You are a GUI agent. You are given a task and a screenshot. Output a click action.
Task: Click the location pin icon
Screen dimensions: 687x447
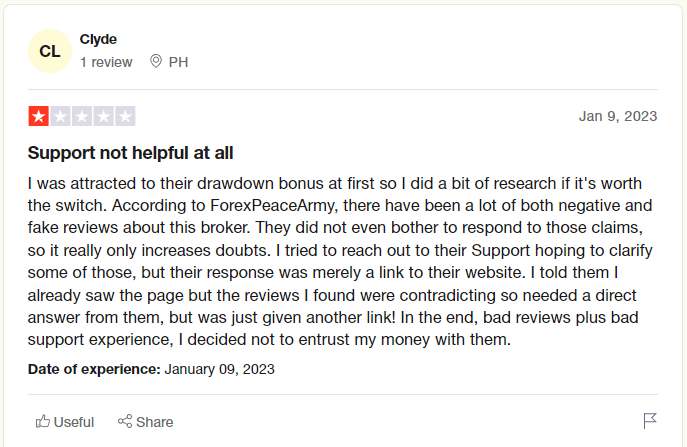156,61
